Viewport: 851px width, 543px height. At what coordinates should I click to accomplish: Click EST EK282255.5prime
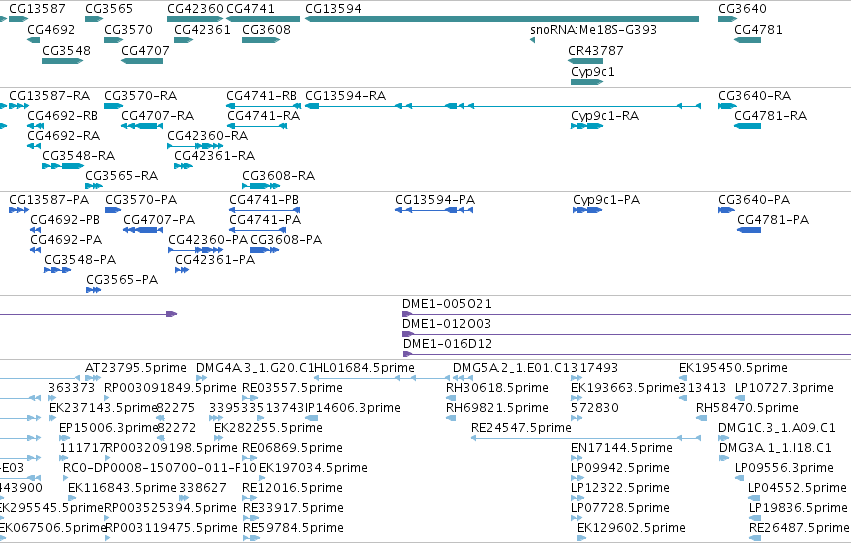218,438
